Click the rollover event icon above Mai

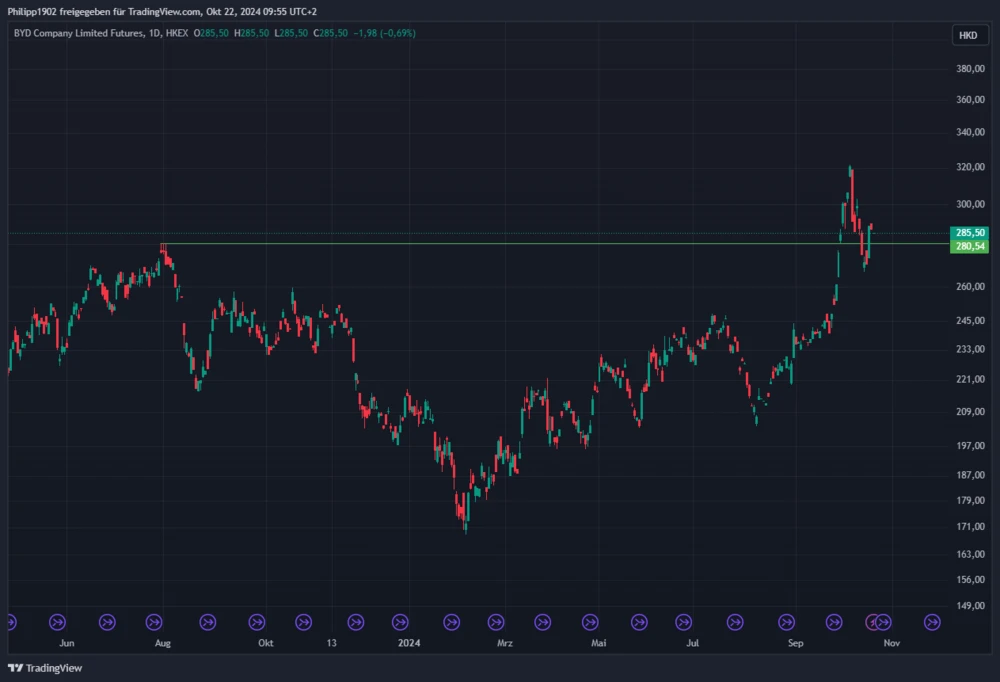[x=591, y=622]
